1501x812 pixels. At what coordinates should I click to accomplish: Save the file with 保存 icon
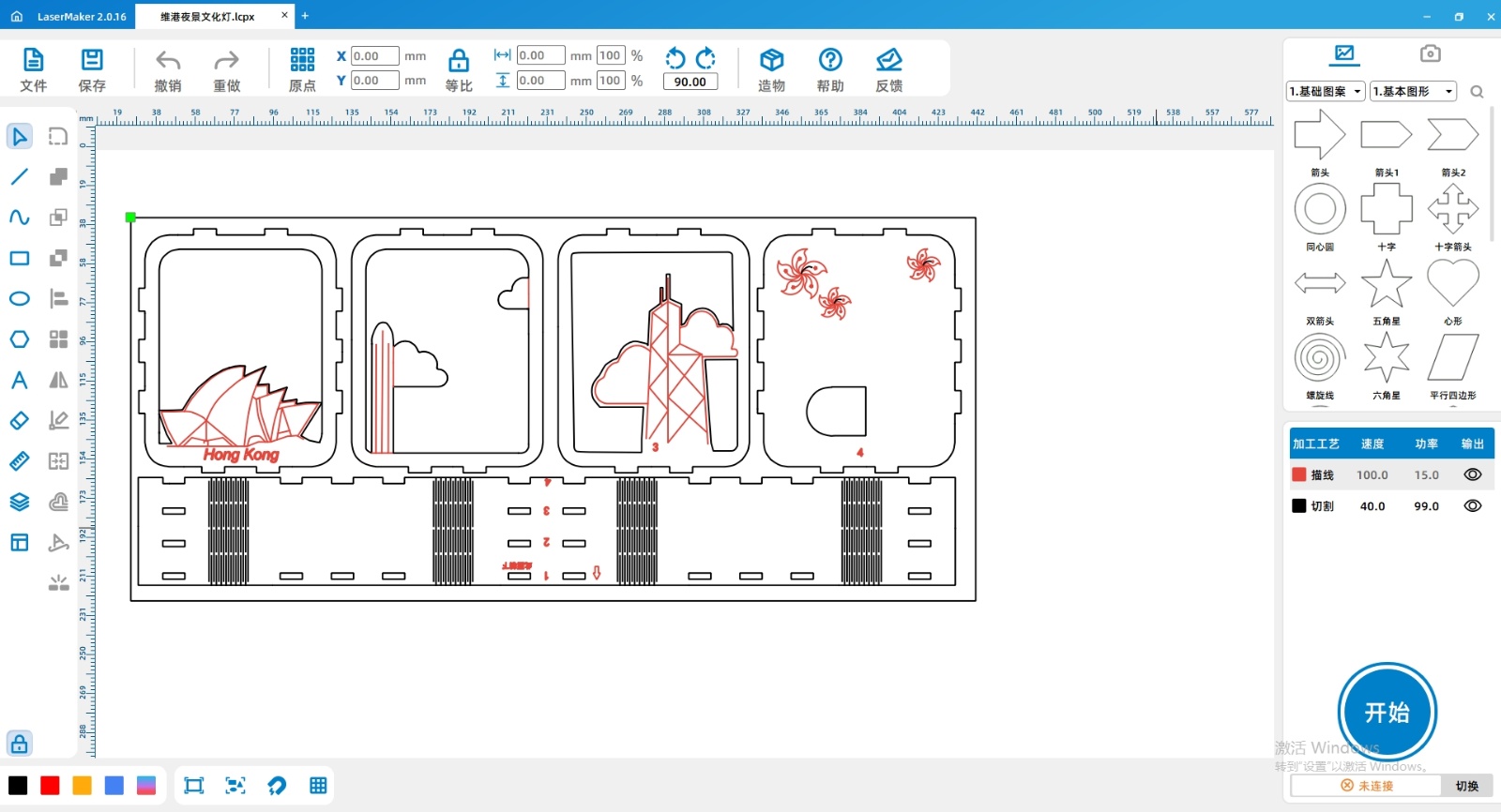click(92, 61)
